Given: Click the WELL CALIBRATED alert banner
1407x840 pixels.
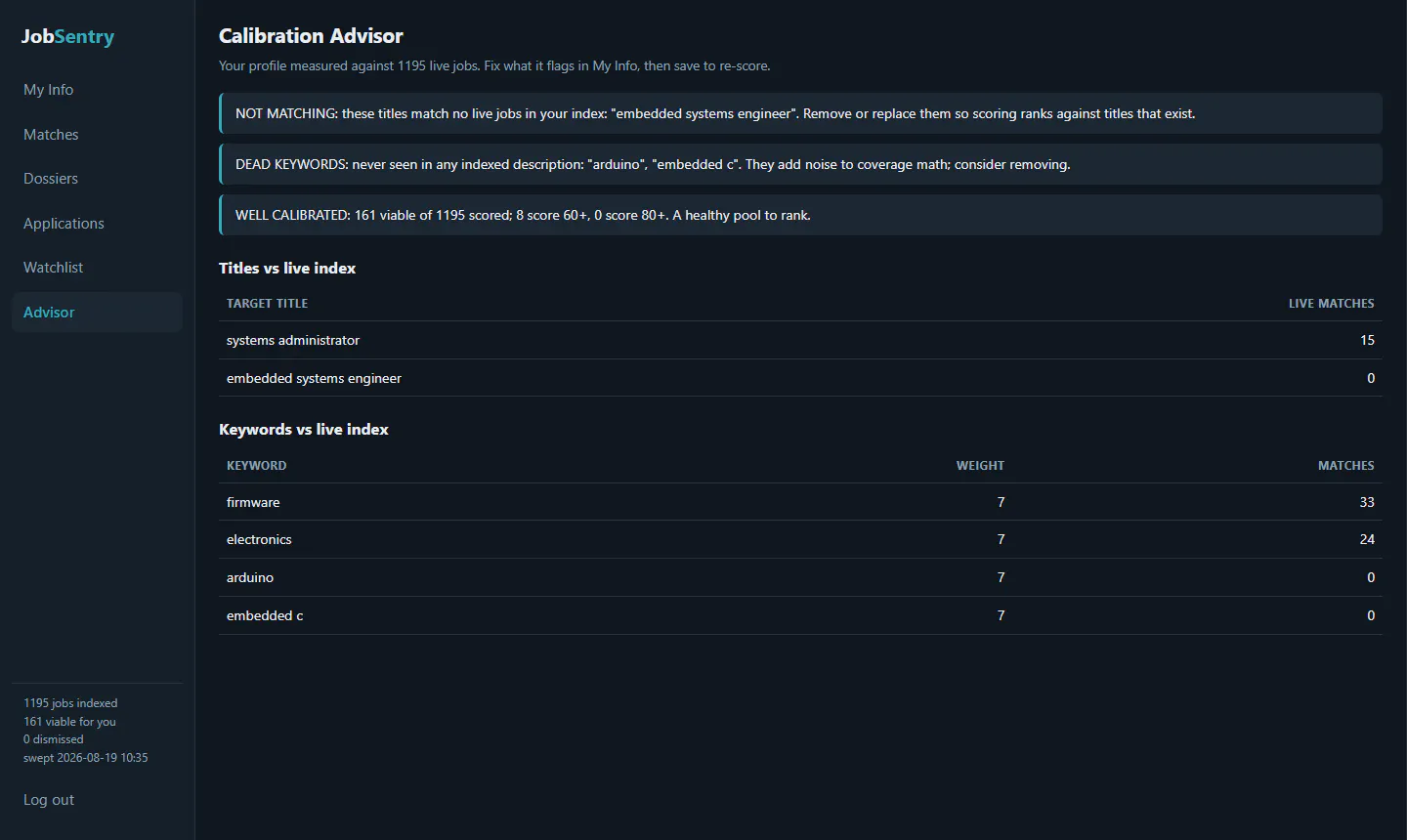Looking at the screenshot, I should [x=800, y=215].
